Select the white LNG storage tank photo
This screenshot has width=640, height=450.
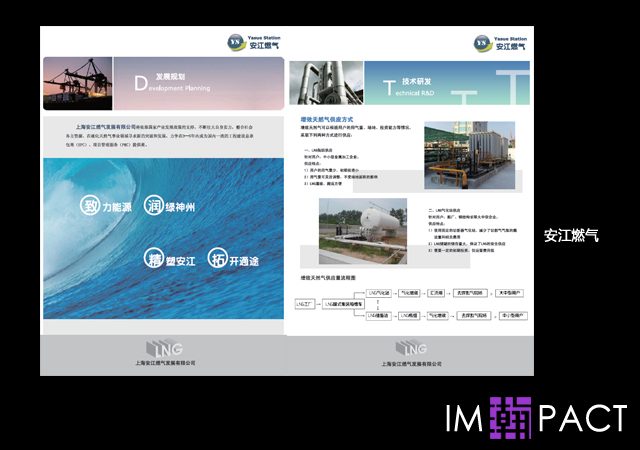point(363,231)
